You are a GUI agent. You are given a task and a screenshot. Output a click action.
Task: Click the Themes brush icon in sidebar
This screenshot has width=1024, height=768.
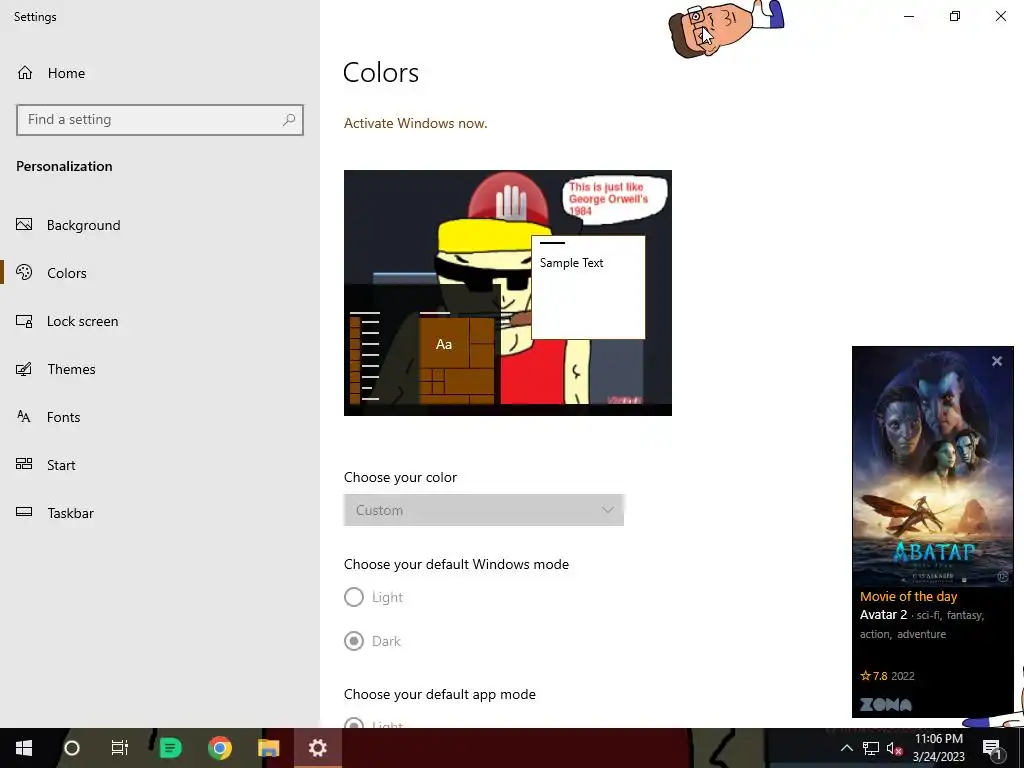pos(24,369)
